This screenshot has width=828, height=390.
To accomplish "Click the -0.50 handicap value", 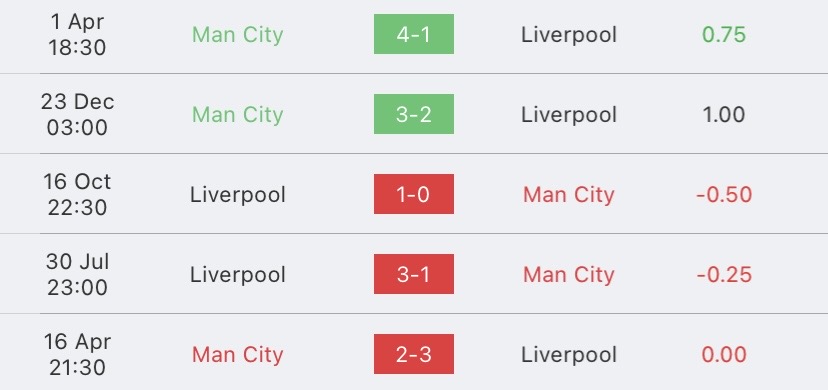I will pos(724,195).
